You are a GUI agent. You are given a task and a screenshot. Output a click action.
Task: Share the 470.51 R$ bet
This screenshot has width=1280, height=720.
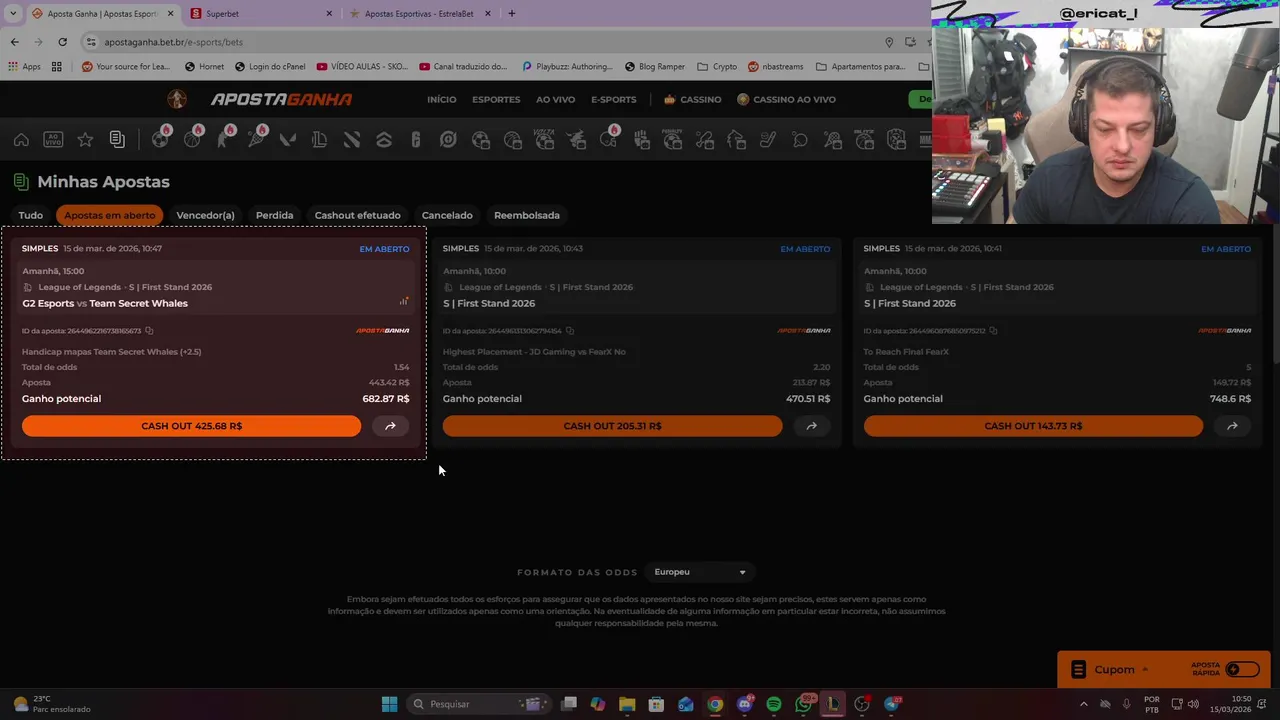811,426
